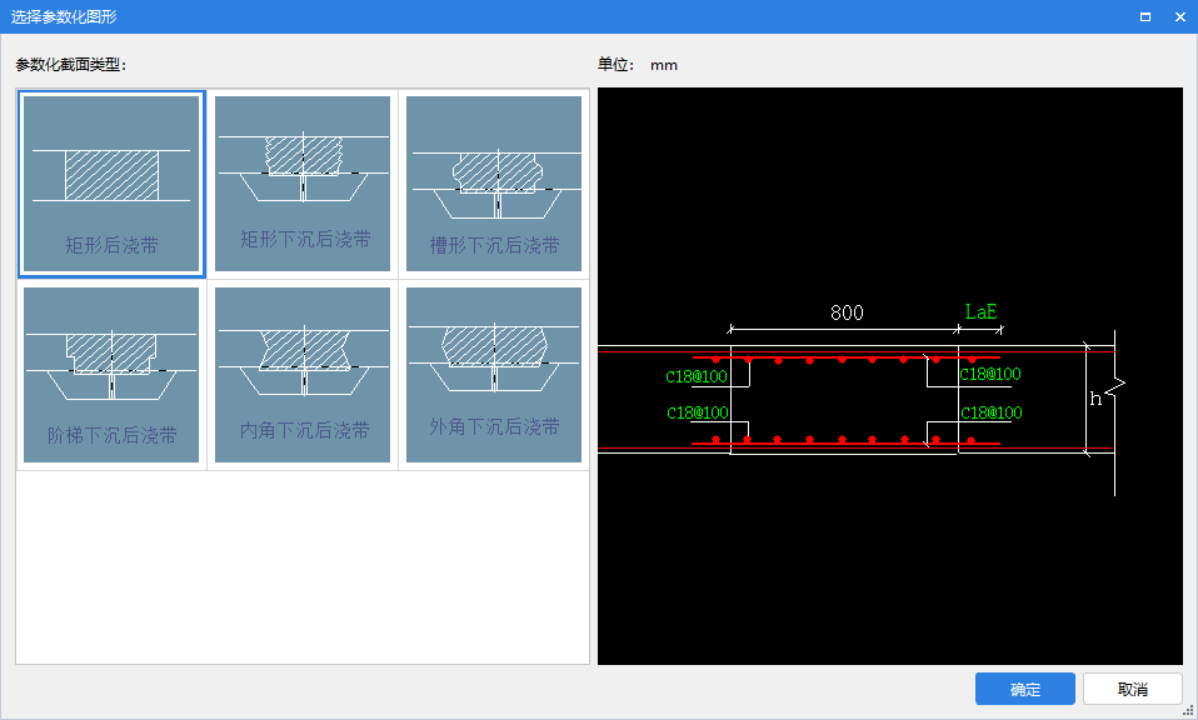Pick the 外角下沉后浇带 thumbnail
Viewport: 1198px width, 720px height.
click(x=494, y=375)
